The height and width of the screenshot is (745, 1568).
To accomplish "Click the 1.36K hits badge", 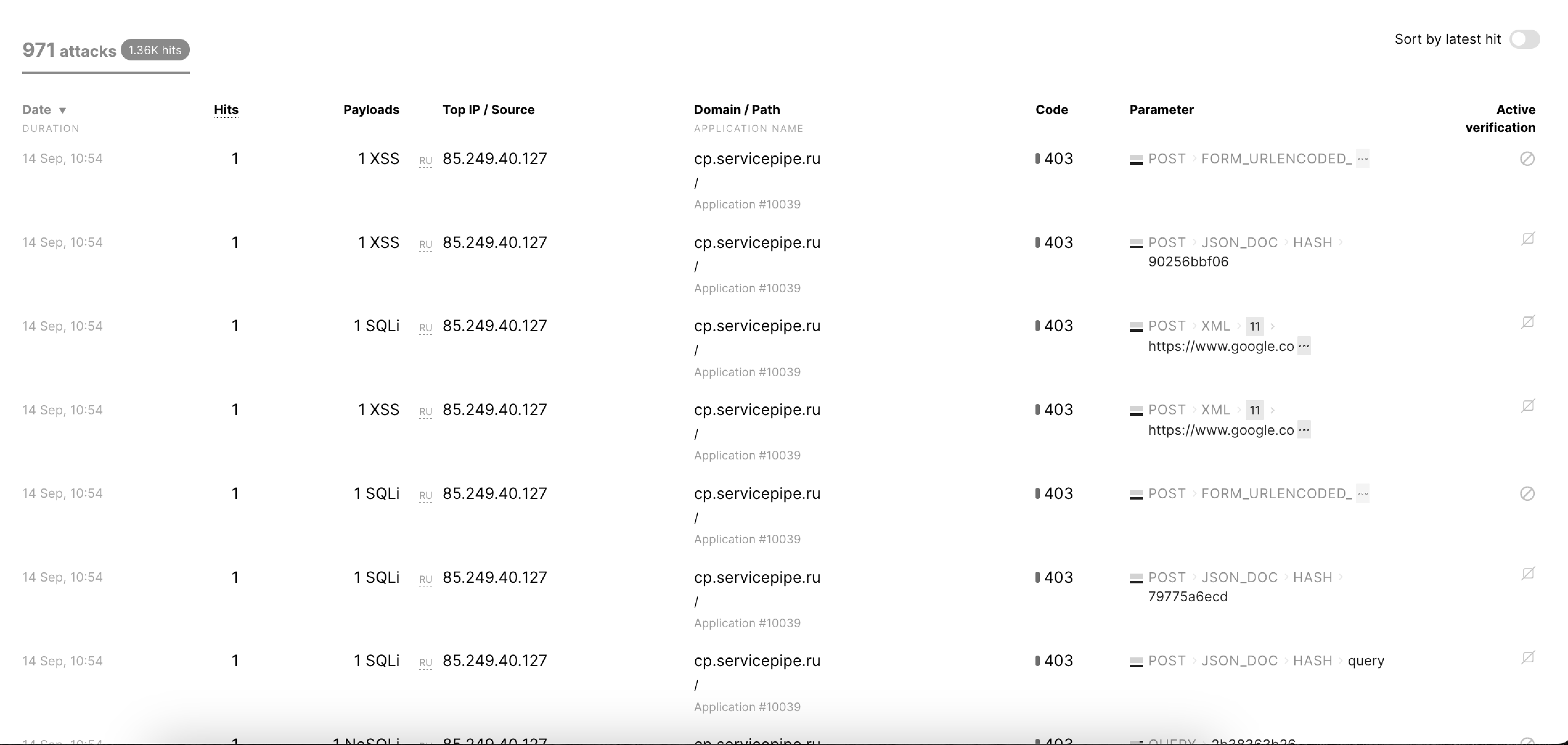I will (155, 50).
